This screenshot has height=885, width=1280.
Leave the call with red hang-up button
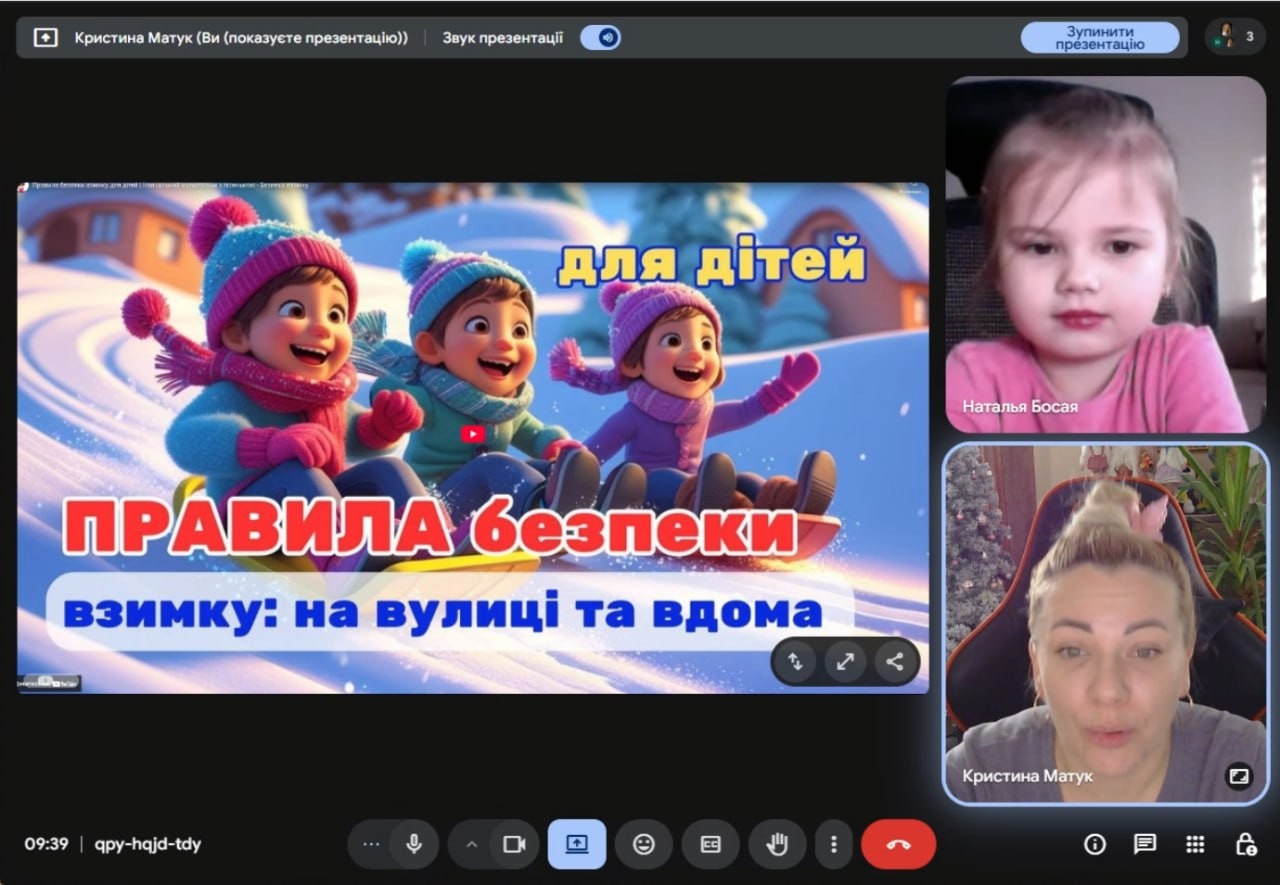click(x=898, y=844)
